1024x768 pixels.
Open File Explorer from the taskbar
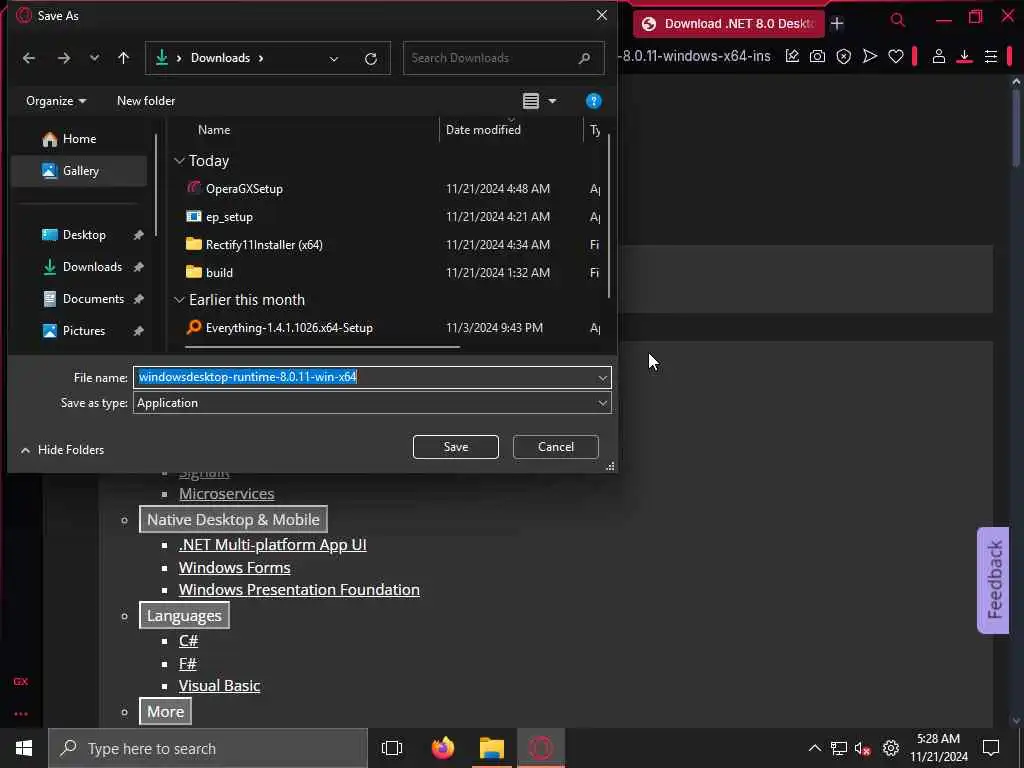click(x=492, y=748)
